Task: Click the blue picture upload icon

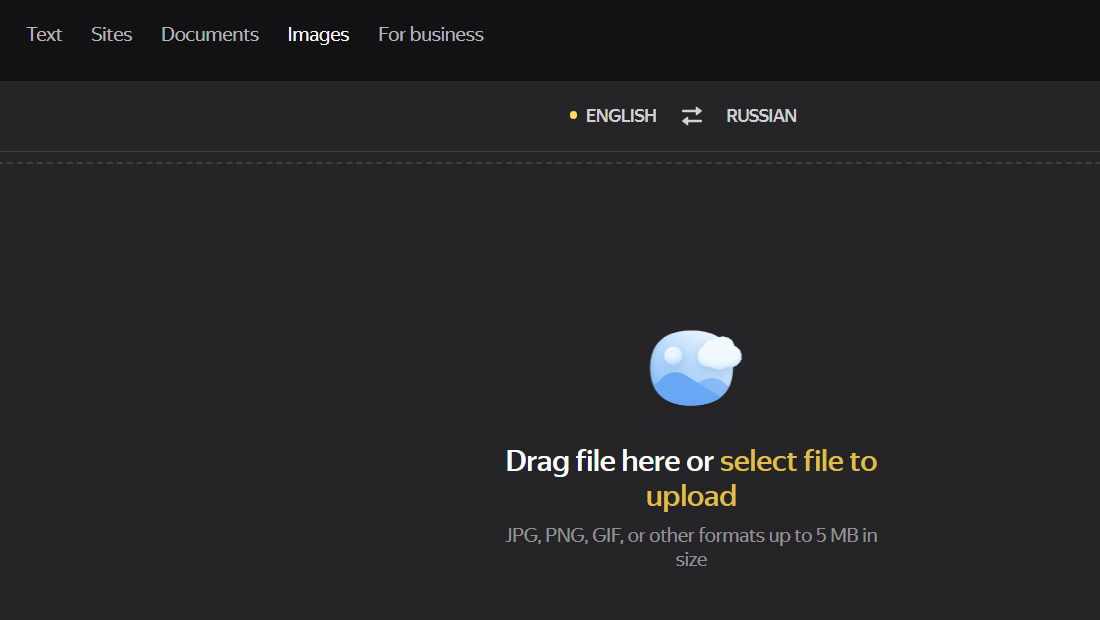Action: pos(695,368)
